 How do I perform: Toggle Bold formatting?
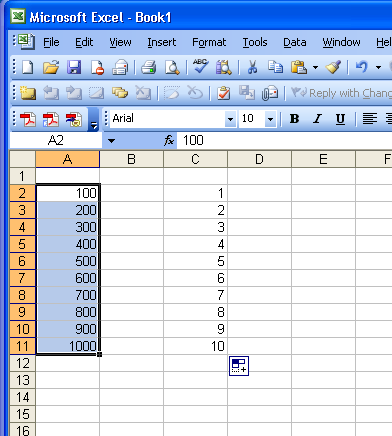[x=294, y=118]
